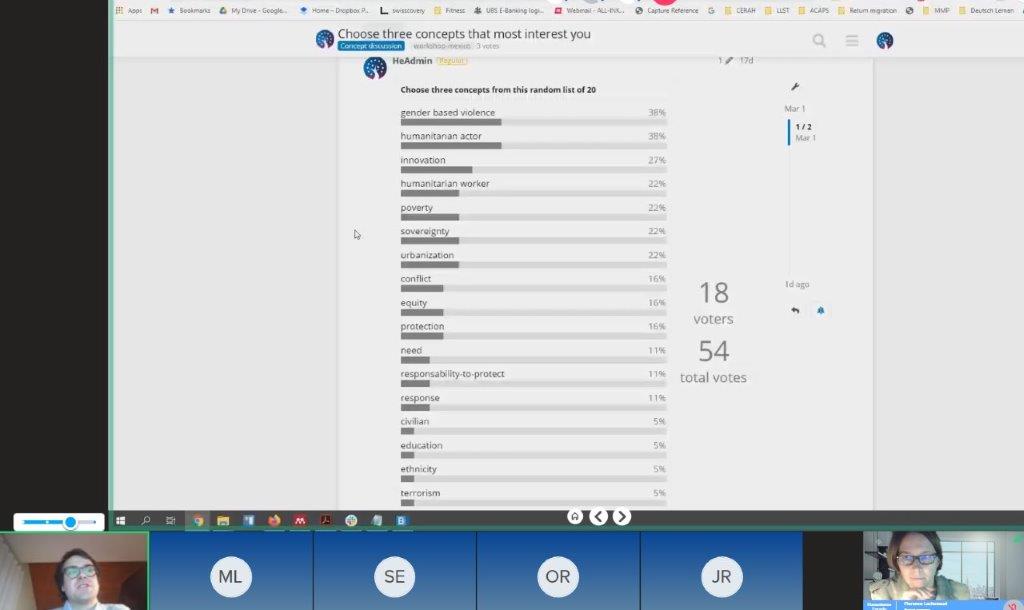Open Adobe Acrobat from the taskbar
Image resolution: width=1024 pixels, height=610 pixels.
(325, 521)
